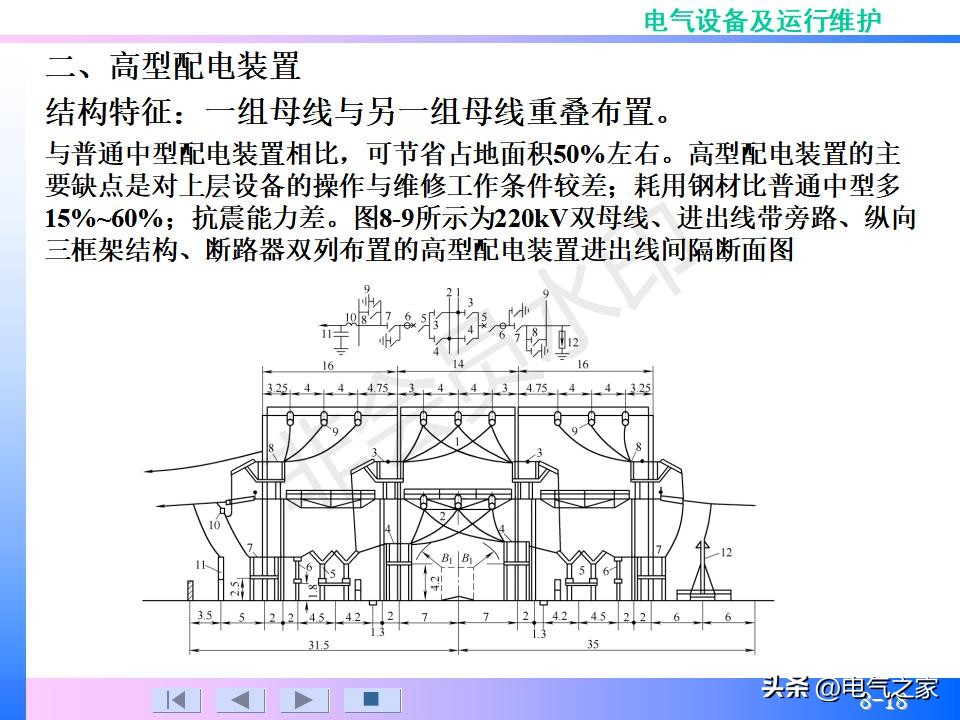Click the previous-slide arrow icon

(241, 700)
